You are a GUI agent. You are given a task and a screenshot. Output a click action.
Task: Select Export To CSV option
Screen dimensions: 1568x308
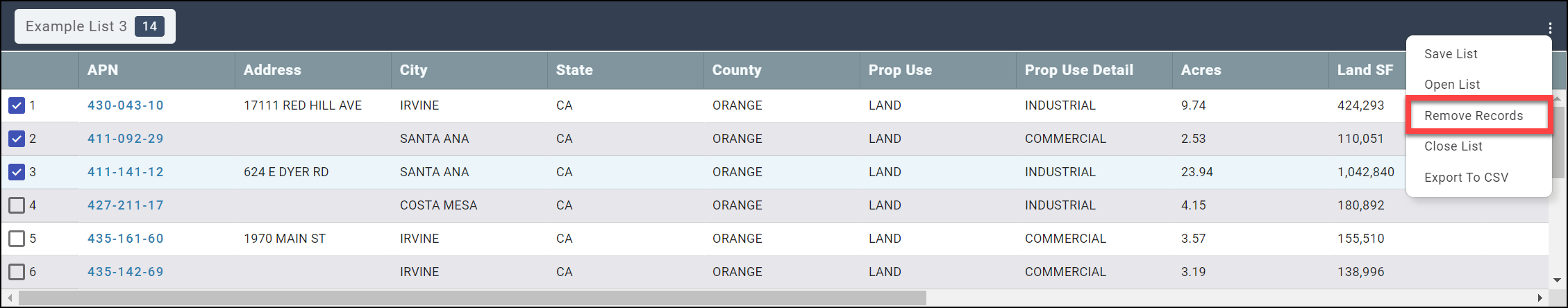[x=1466, y=178]
